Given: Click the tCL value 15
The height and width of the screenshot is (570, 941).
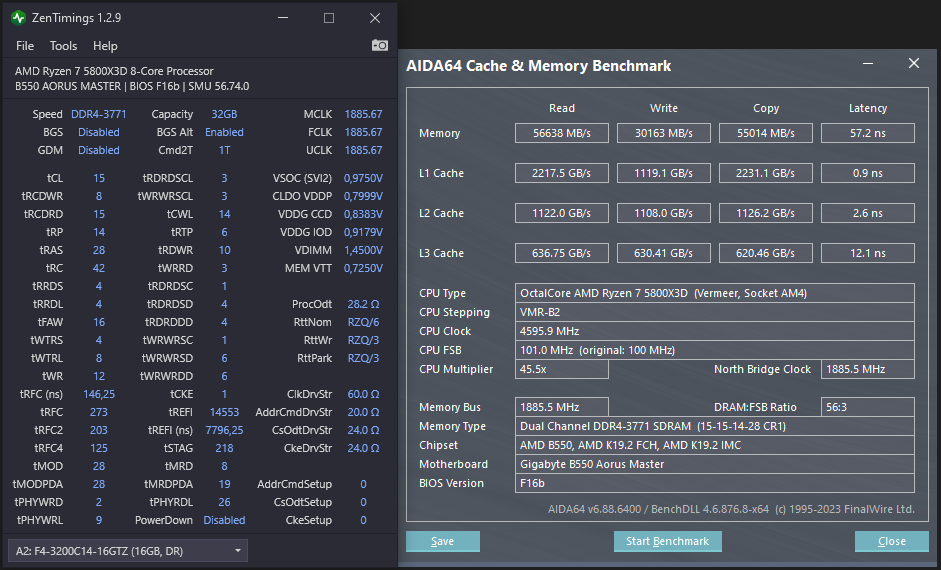Looking at the screenshot, I should click(98, 178).
